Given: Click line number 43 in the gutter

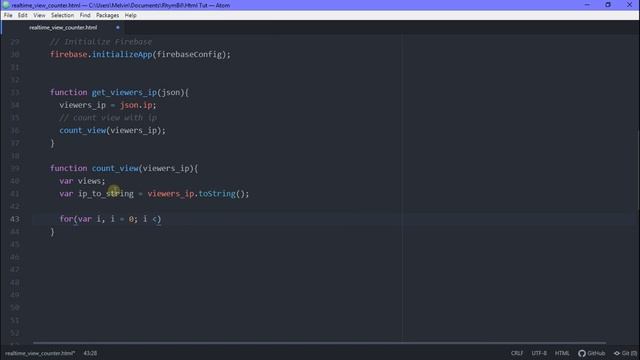Looking at the screenshot, I should point(15,219).
